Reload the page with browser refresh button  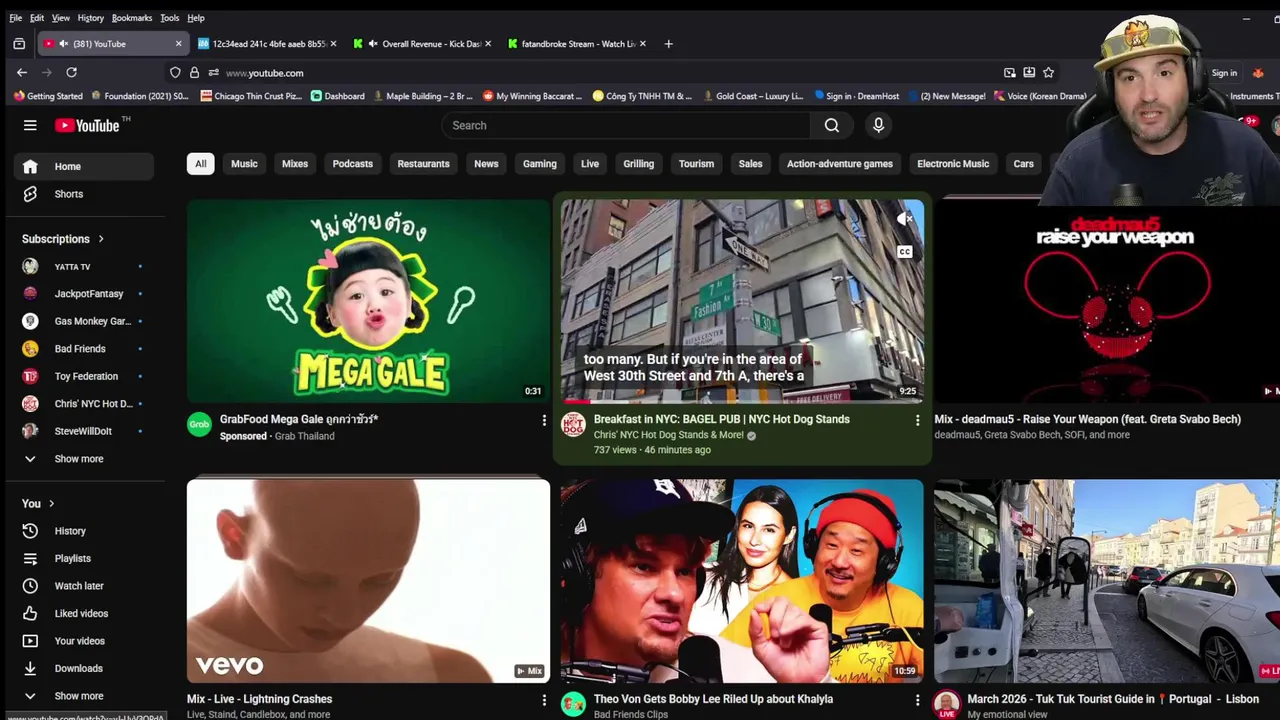(71, 72)
